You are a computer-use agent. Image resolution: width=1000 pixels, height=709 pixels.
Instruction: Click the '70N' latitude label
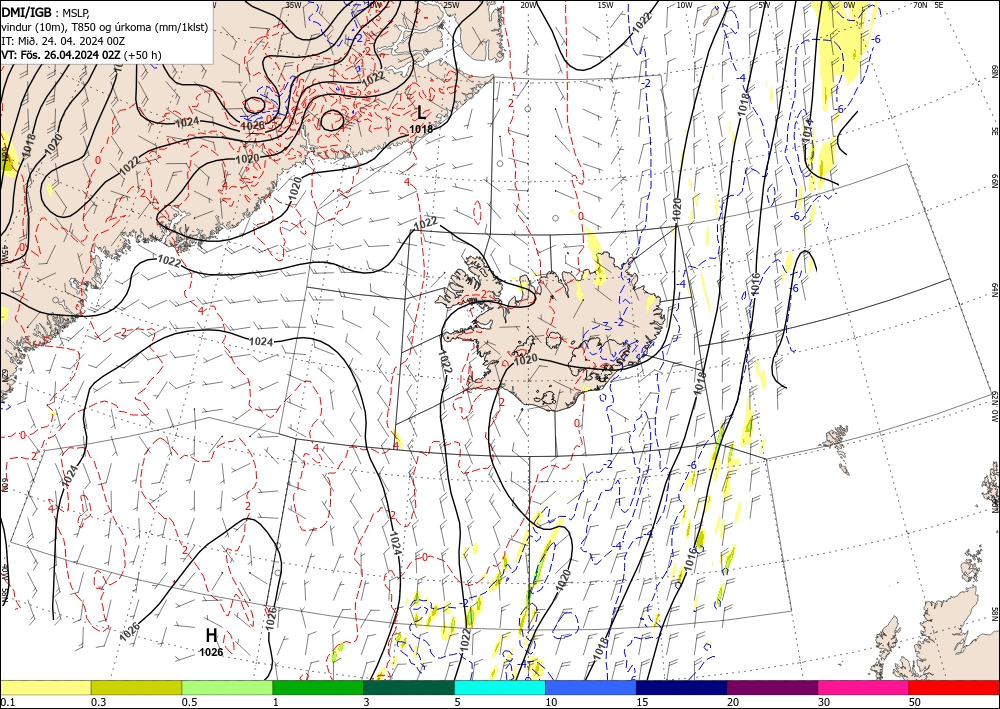(920, 5)
